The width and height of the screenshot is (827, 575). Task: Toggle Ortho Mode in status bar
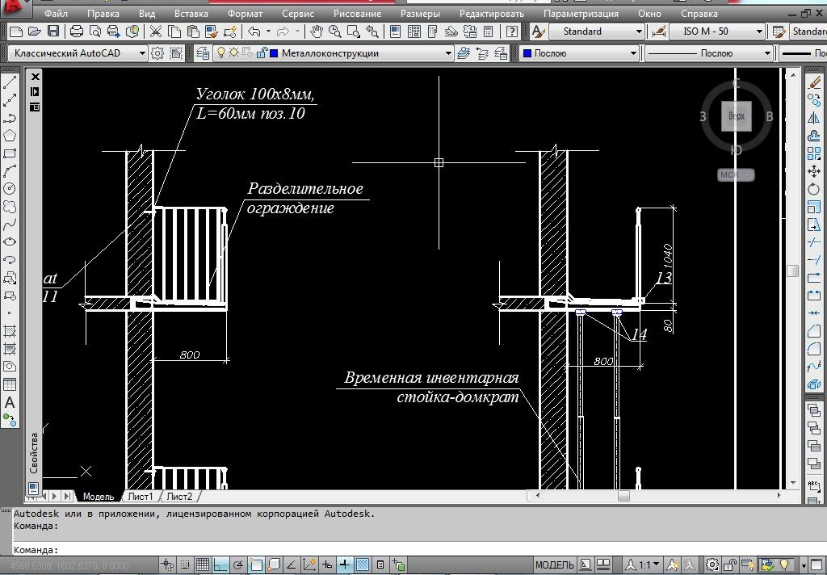pos(220,565)
